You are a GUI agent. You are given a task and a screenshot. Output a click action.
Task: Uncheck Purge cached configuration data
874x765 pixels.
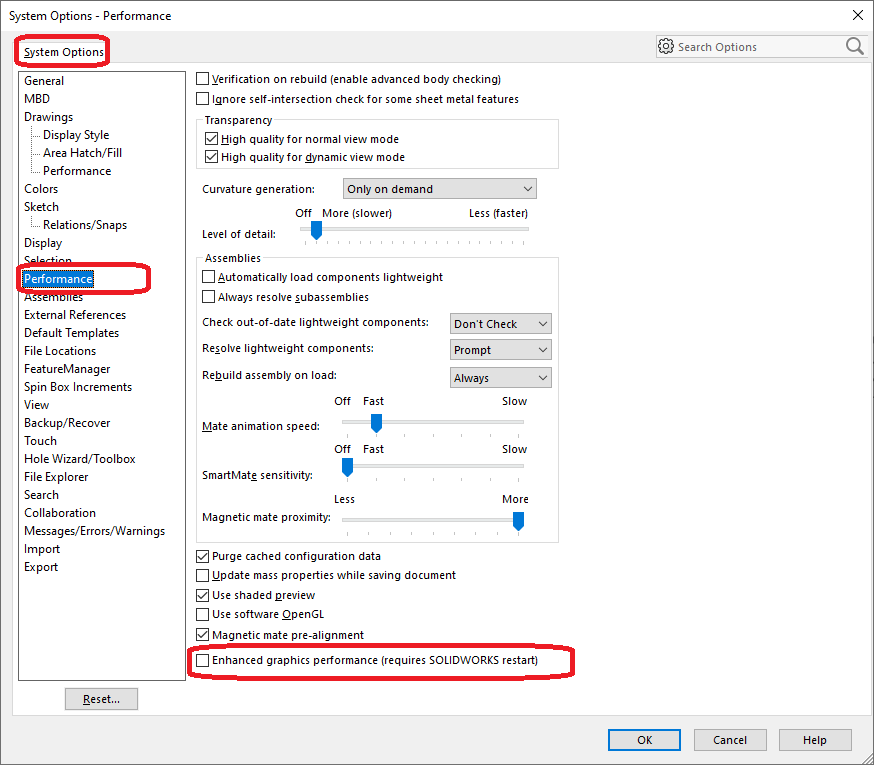[x=204, y=556]
